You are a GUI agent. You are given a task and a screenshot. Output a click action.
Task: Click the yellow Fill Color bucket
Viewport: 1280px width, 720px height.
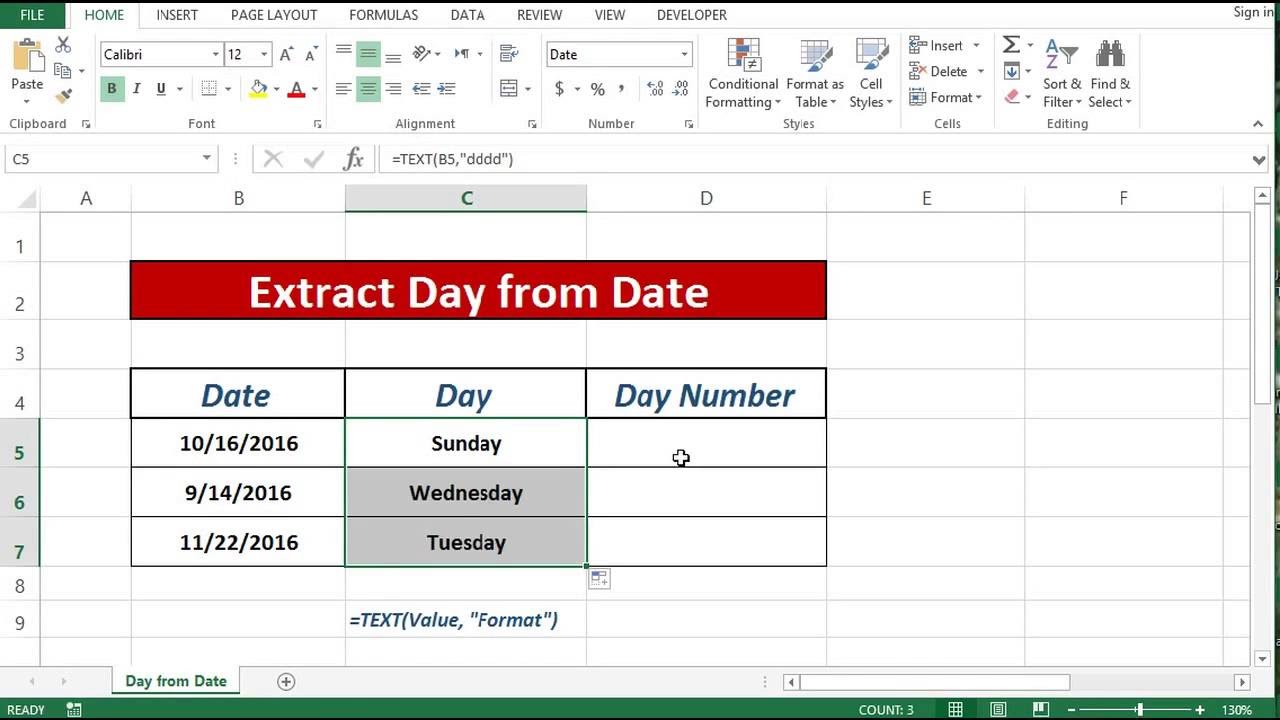tap(259, 89)
